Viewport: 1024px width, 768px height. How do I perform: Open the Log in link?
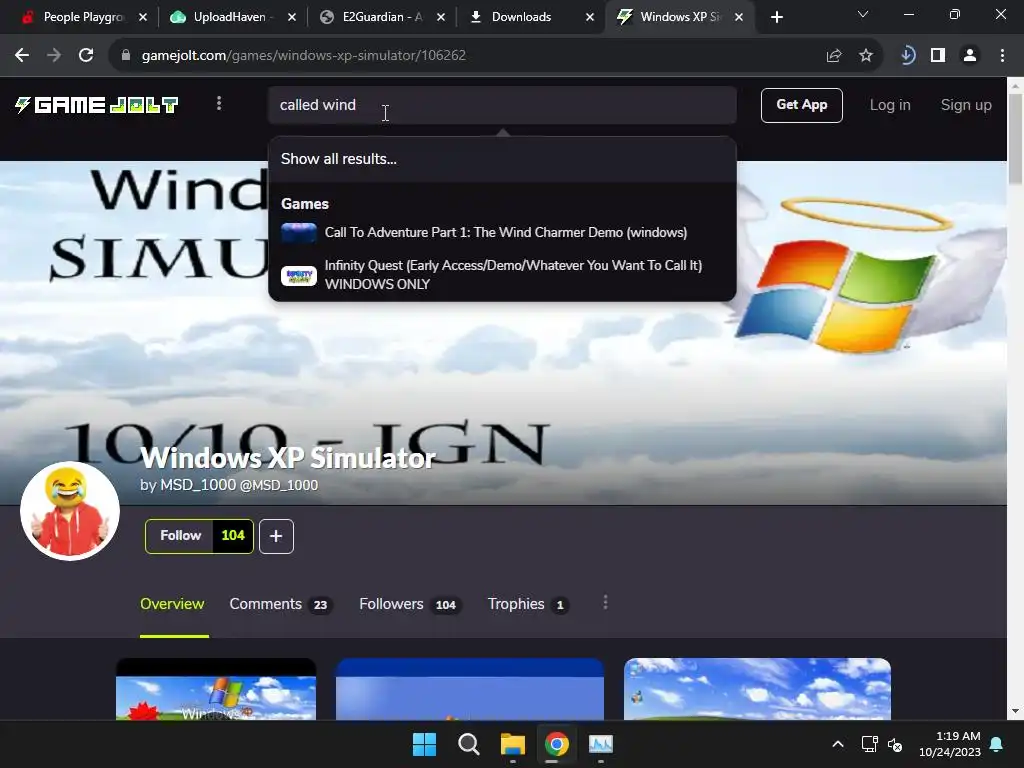[x=889, y=105]
